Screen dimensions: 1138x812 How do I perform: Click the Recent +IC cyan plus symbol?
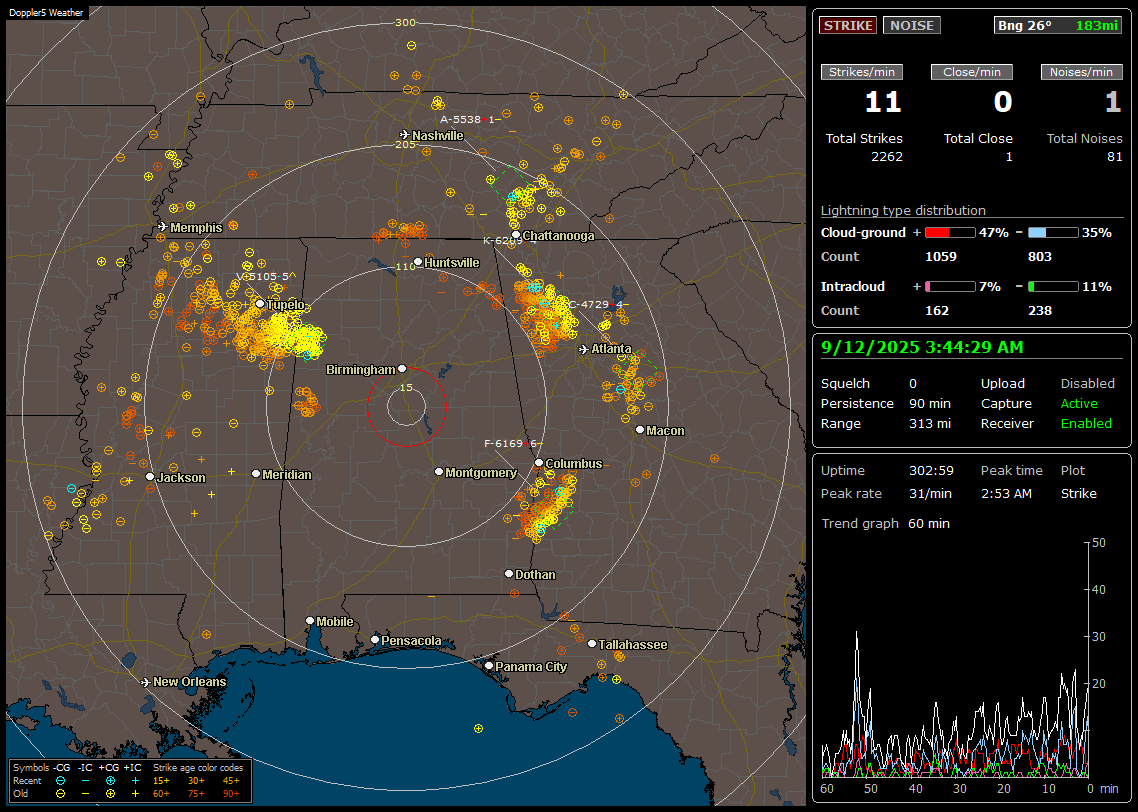click(x=135, y=781)
